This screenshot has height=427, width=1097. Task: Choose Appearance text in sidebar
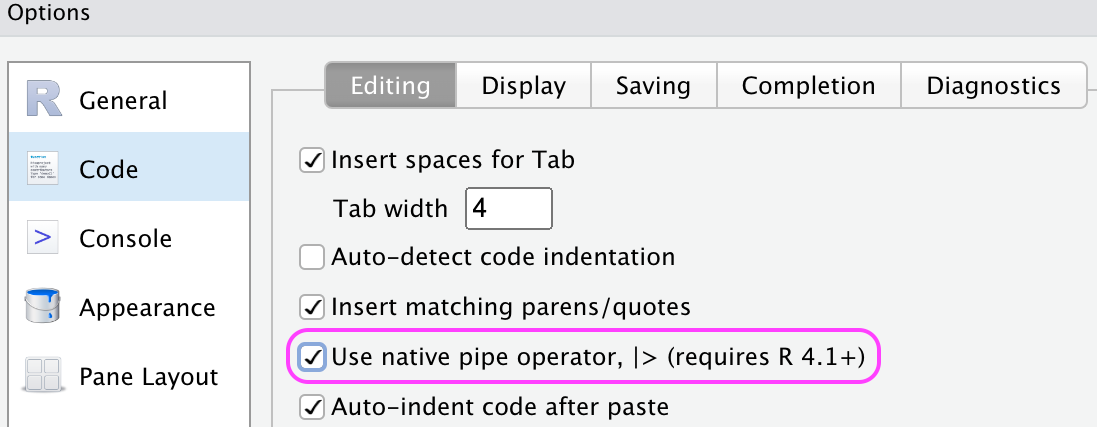(x=146, y=308)
